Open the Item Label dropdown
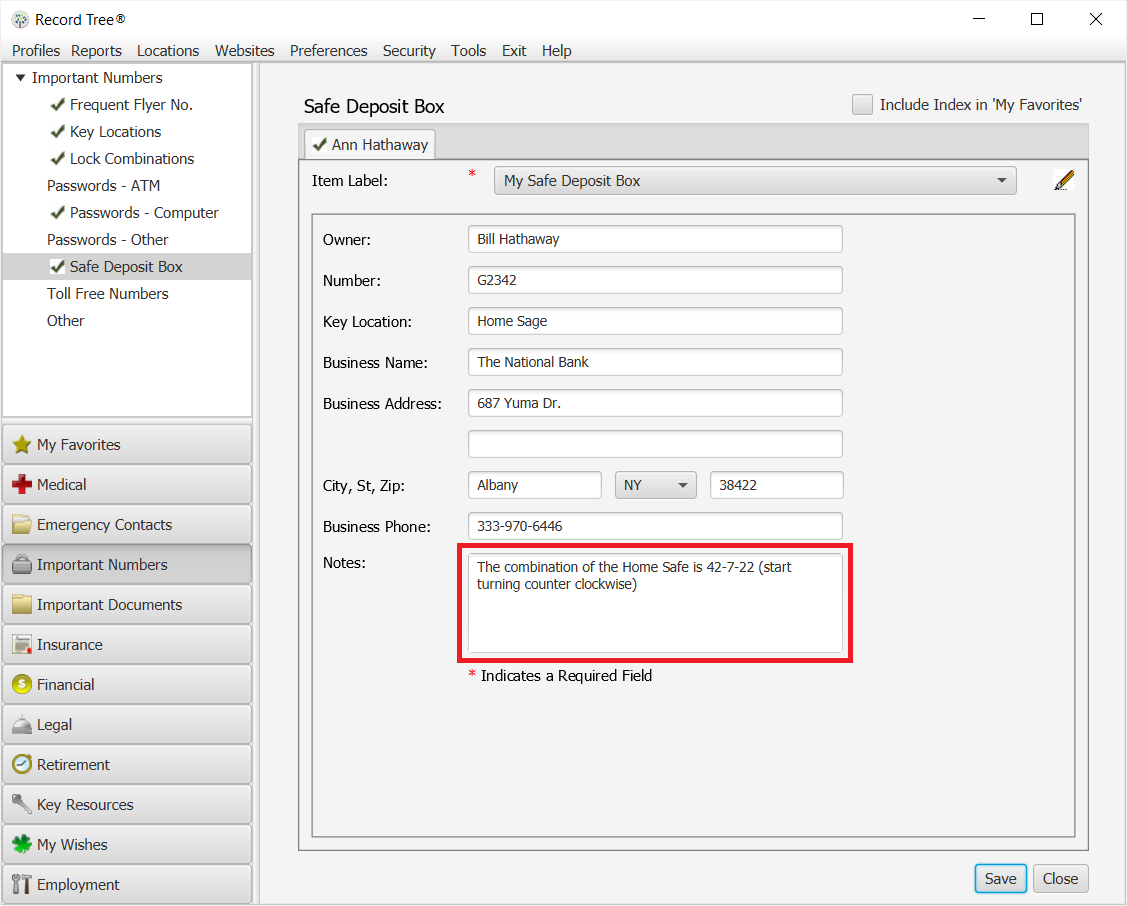This screenshot has height=906, width=1127. (x=1001, y=180)
